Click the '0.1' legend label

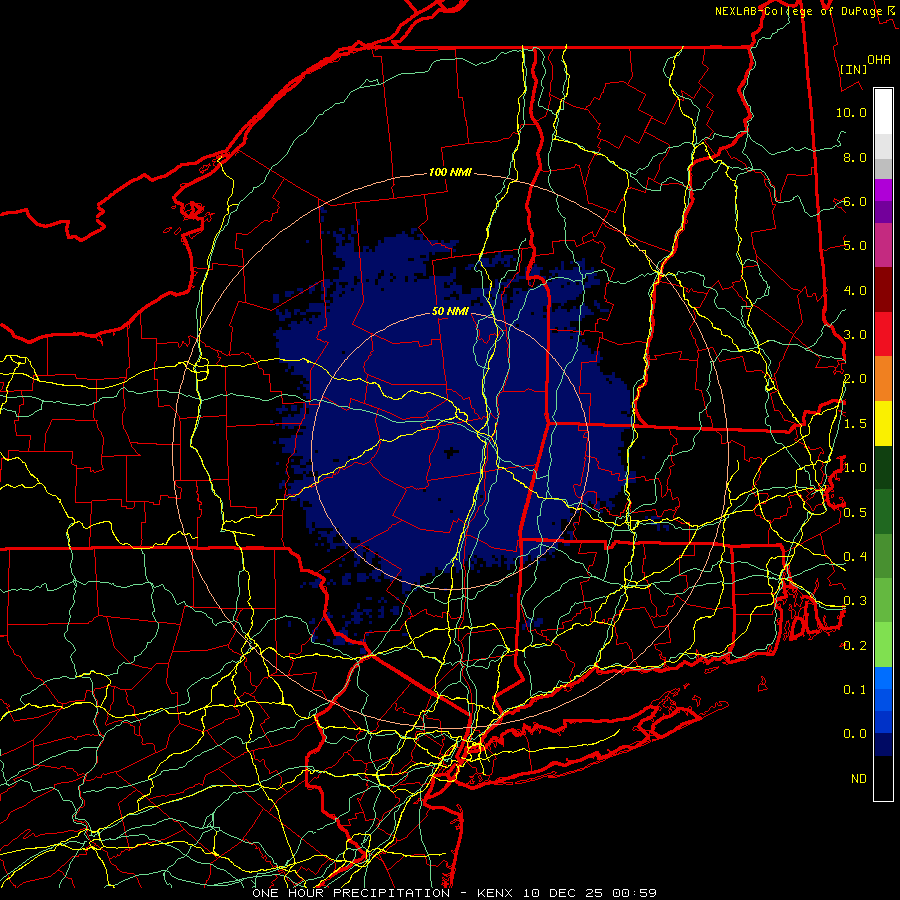(x=855, y=689)
